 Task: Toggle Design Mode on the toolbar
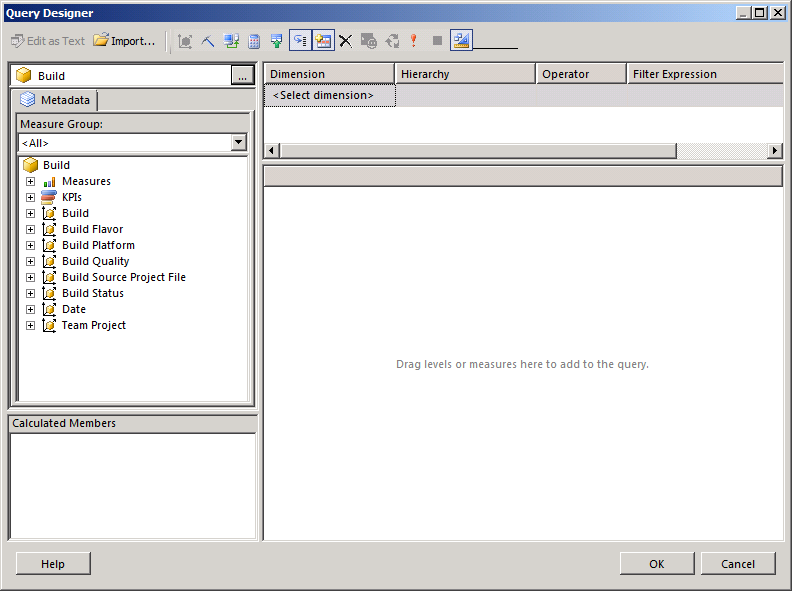[461, 41]
